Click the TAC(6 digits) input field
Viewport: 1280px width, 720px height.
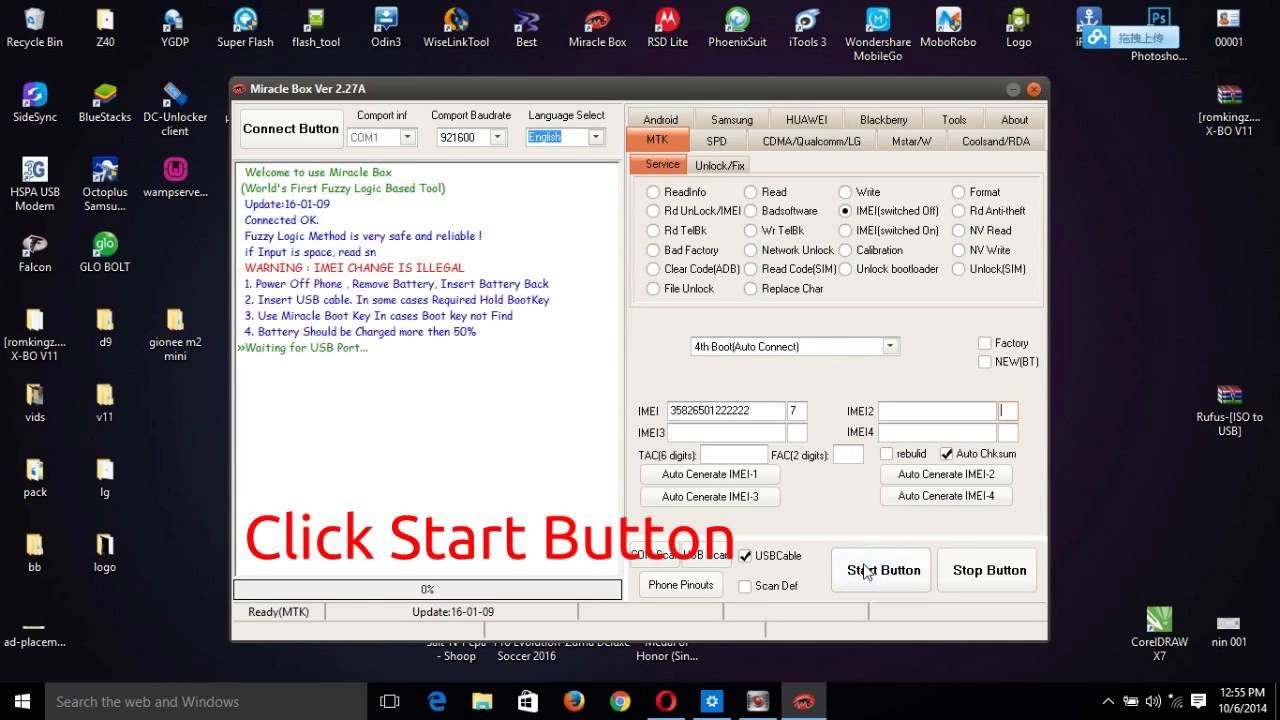coord(734,454)
